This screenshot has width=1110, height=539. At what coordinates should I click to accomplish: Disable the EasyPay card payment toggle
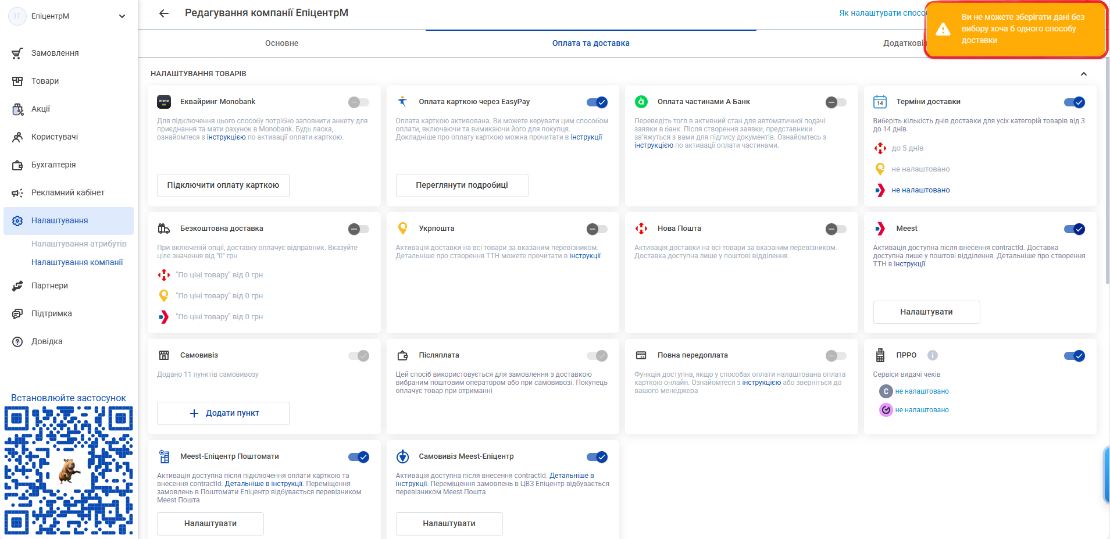pos(597,102)
